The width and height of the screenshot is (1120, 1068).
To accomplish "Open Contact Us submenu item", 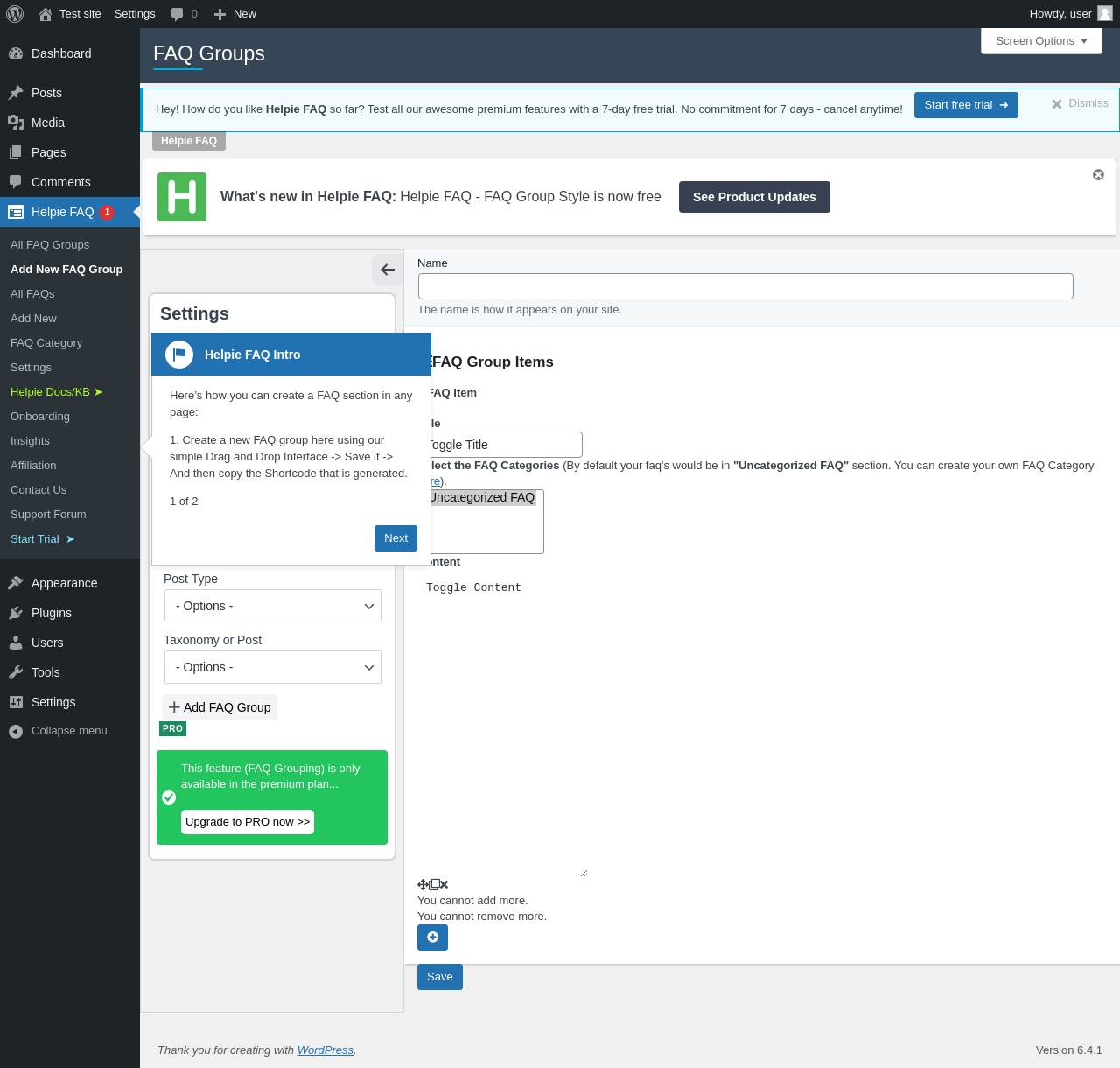I will point(38,490).
